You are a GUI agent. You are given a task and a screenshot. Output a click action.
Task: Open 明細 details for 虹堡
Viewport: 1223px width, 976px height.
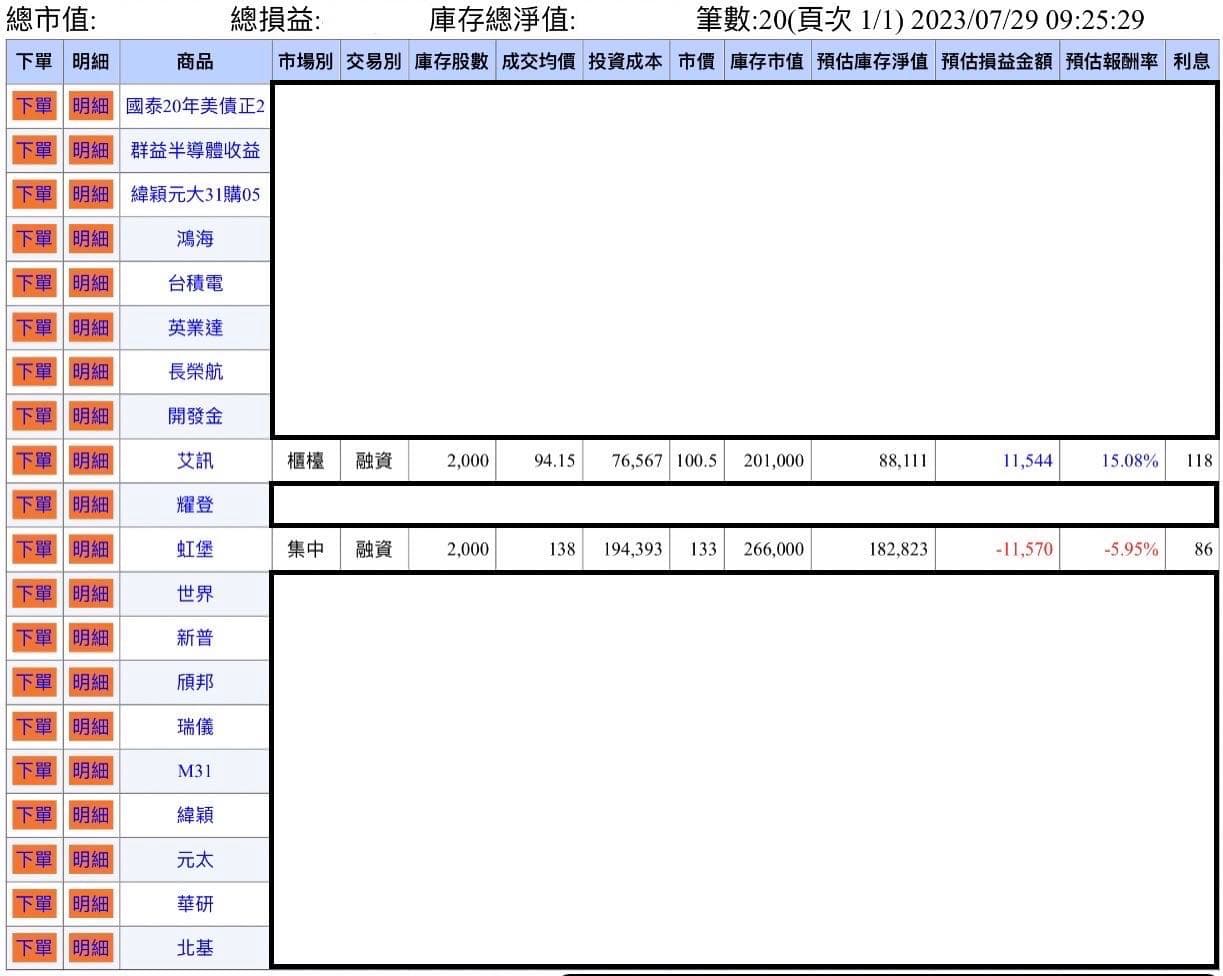pyautogui.click(x=91, y=548)
